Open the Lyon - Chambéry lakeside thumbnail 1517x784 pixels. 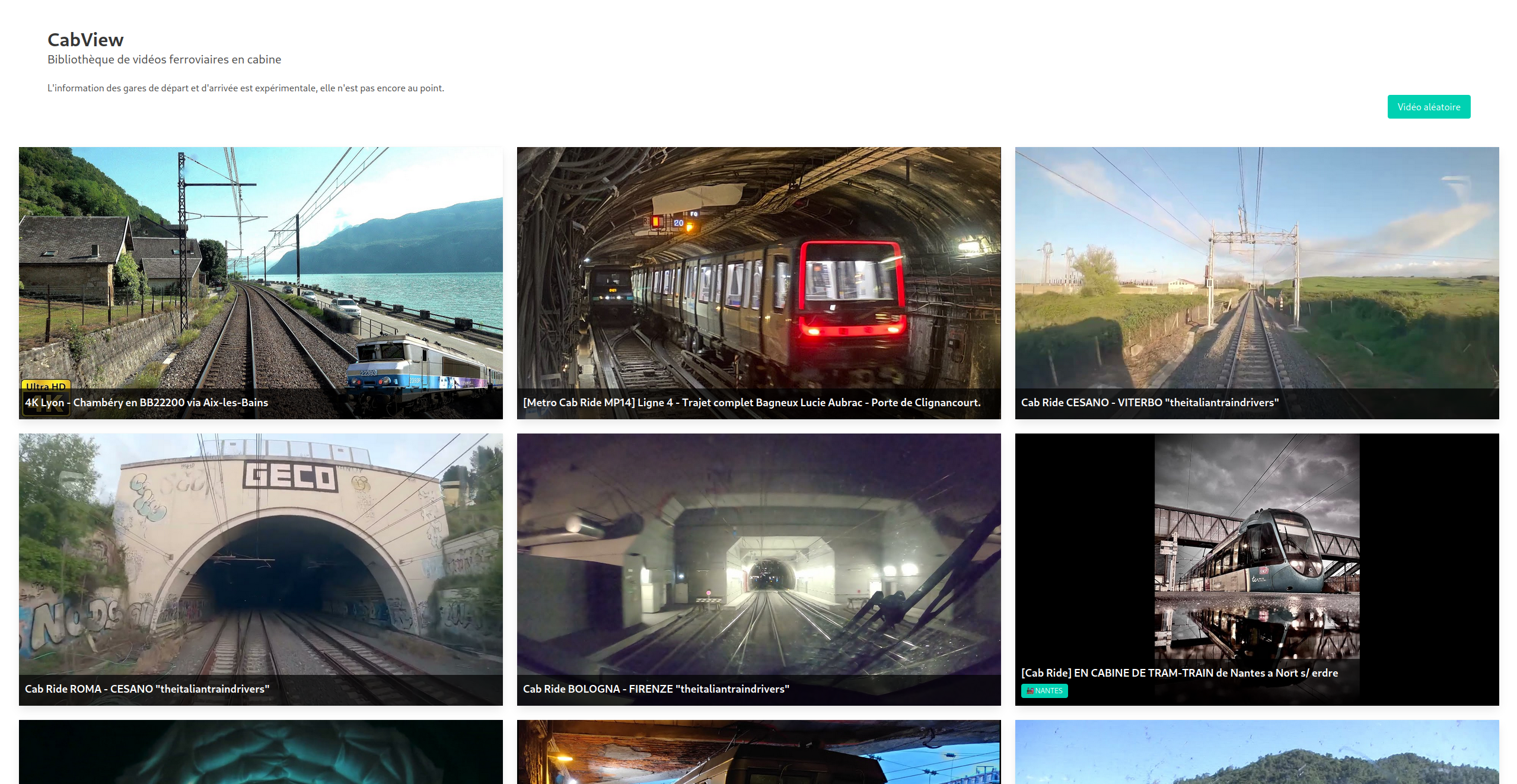click(260, 267)
